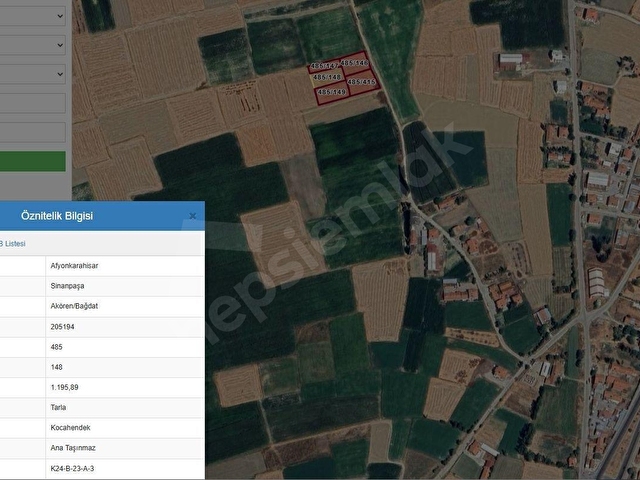640x480 pixels.
Task: Click the K24-B-23-A-3 sheet value
Action: (72, 469)
